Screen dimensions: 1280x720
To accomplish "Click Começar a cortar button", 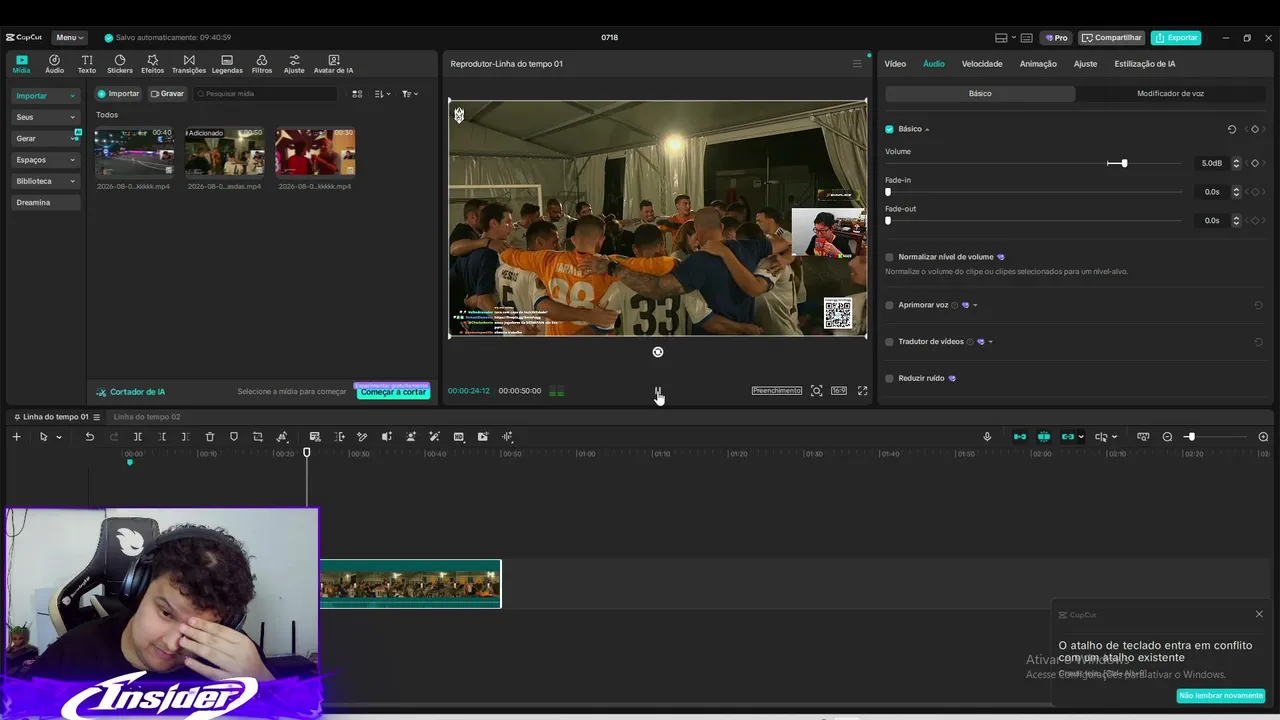I will coord(393,392).
